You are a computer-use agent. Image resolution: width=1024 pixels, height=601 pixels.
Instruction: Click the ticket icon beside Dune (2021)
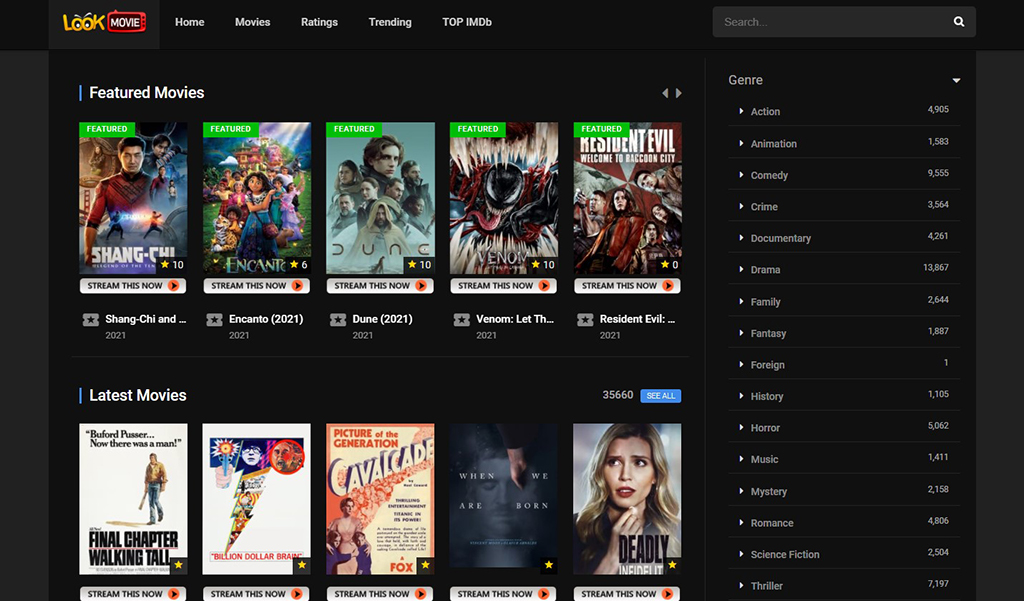pos(338,319)
